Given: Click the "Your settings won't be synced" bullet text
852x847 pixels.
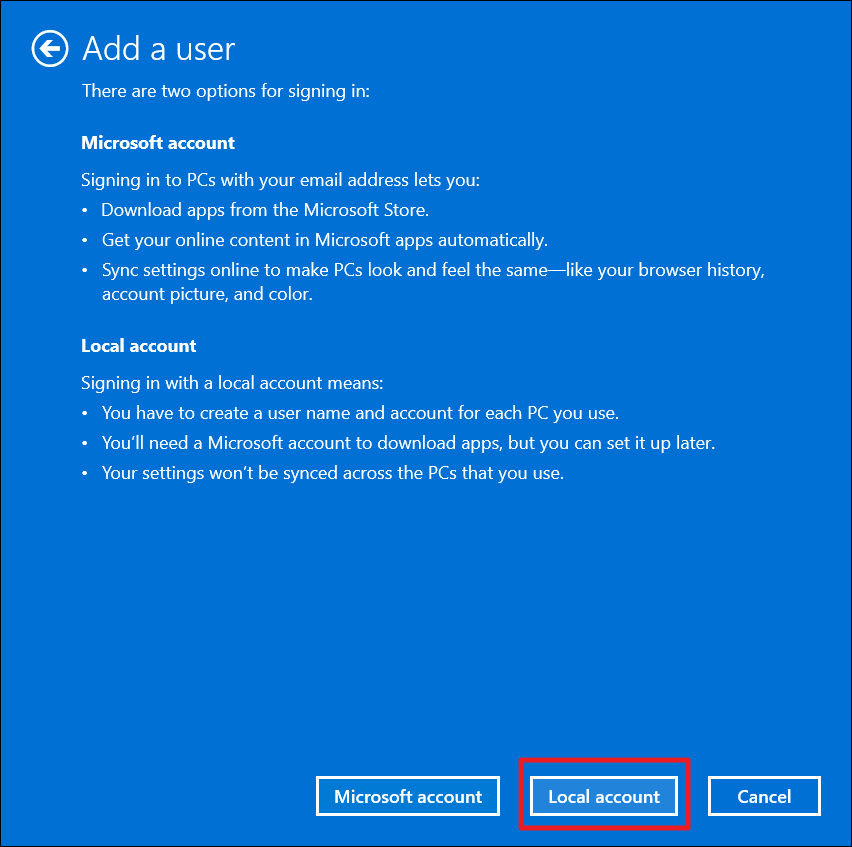Looking at the screenshot, I should coord(333,473).
